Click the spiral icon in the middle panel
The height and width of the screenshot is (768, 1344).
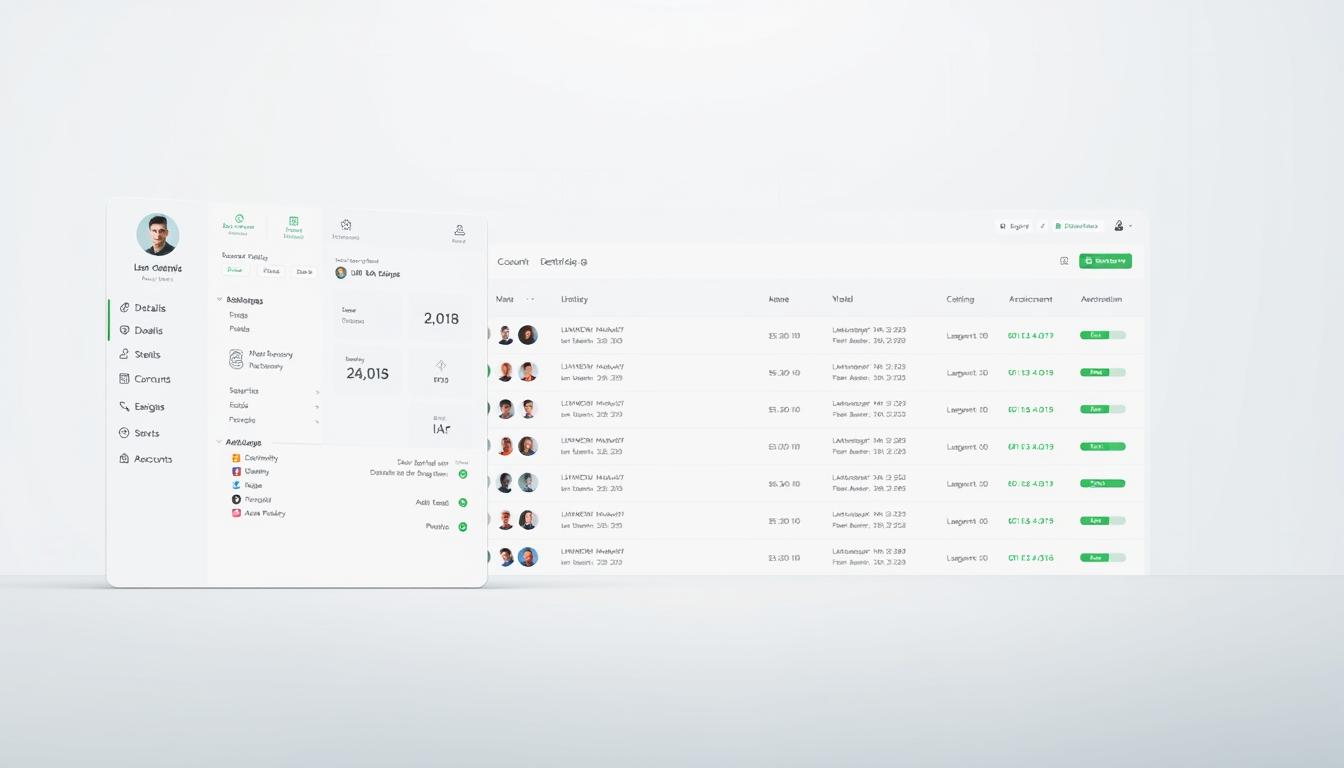coord(236,359)
